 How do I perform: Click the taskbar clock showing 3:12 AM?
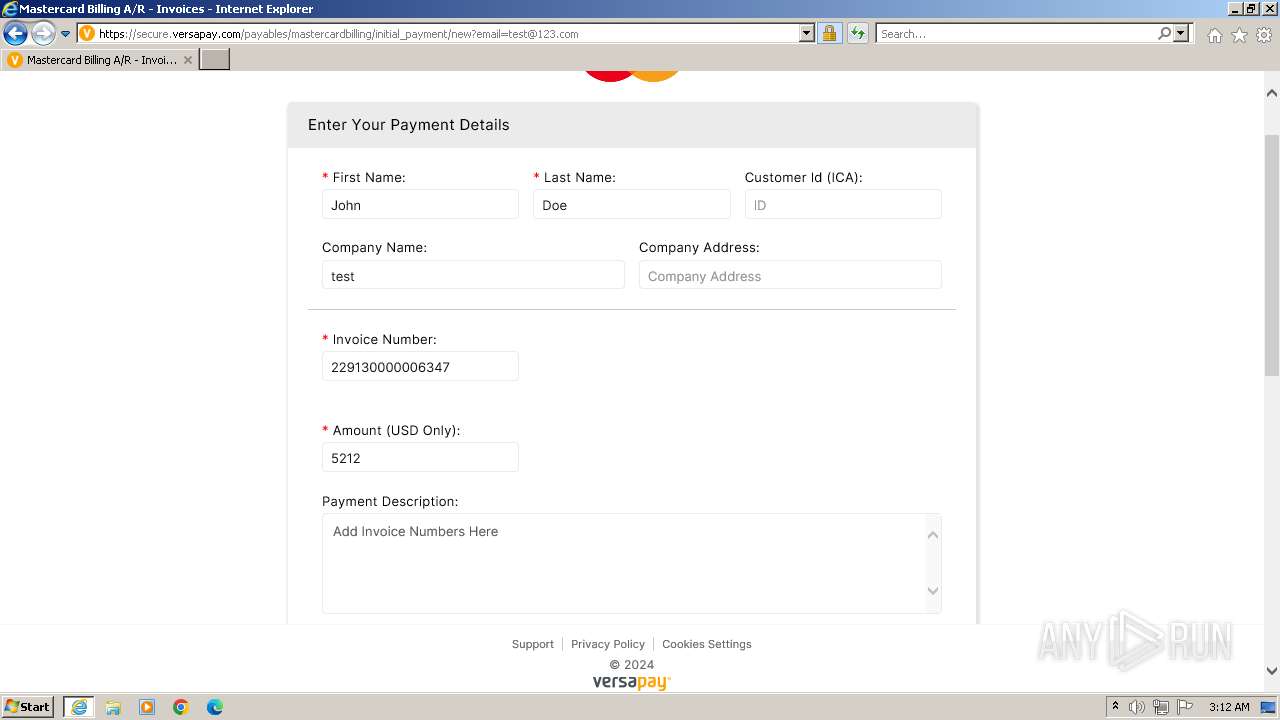(x=1229, y=707)
